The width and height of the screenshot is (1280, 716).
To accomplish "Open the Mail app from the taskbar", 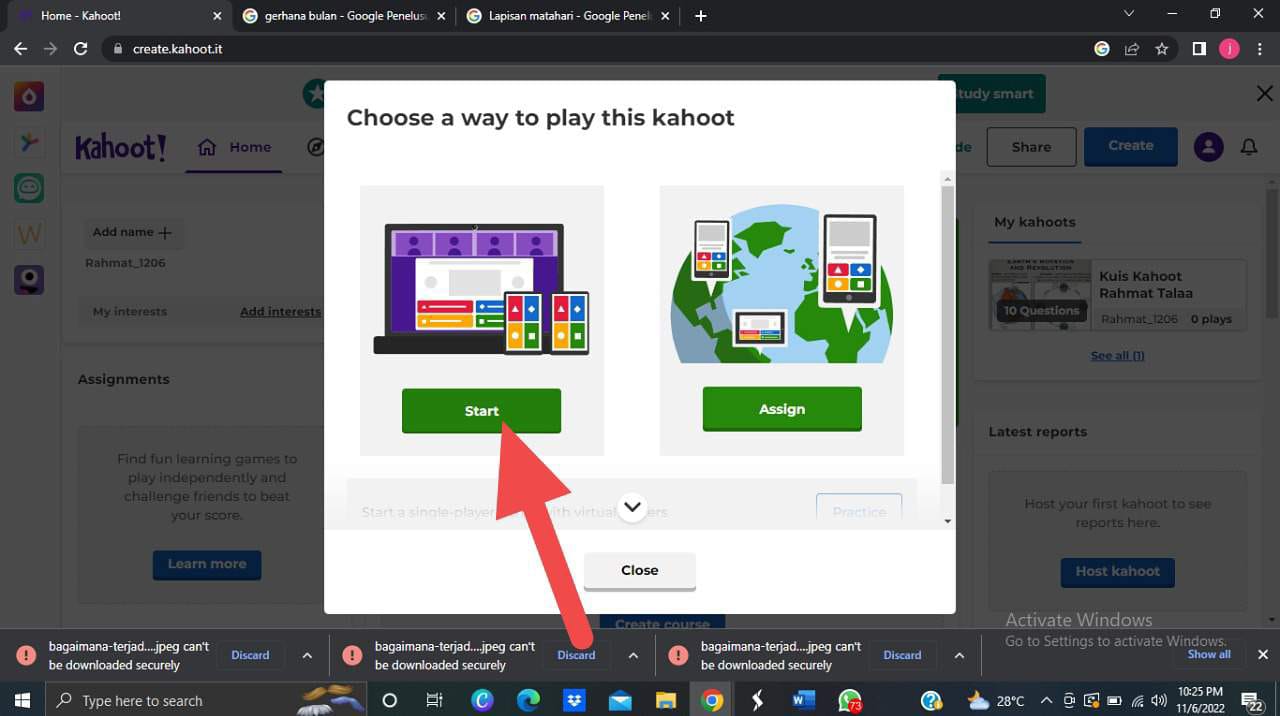I will (x=620, y=700).
